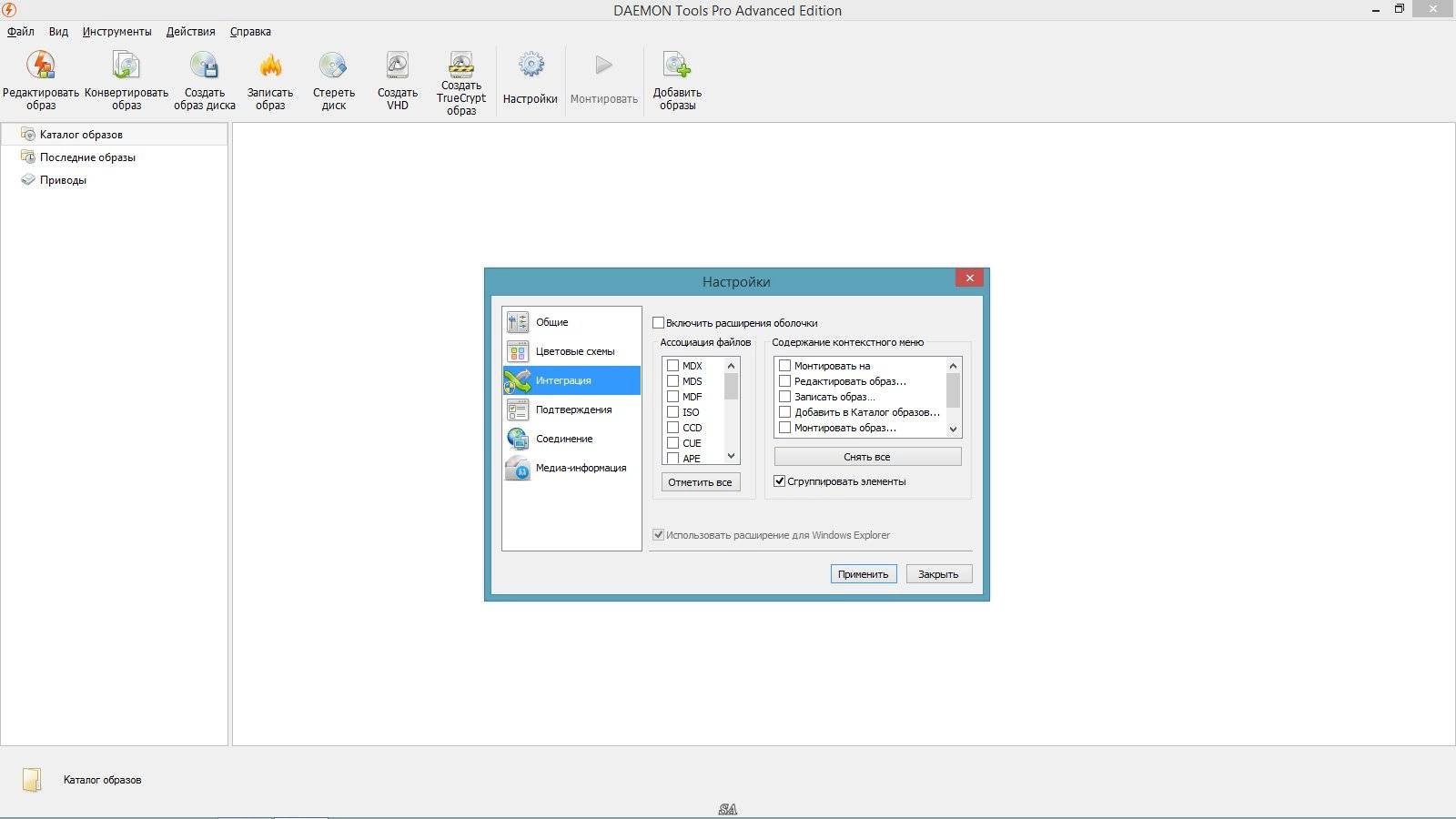Open the Help (Справка) menu
Screen dimensions: 1456x819
coord(250,32)
